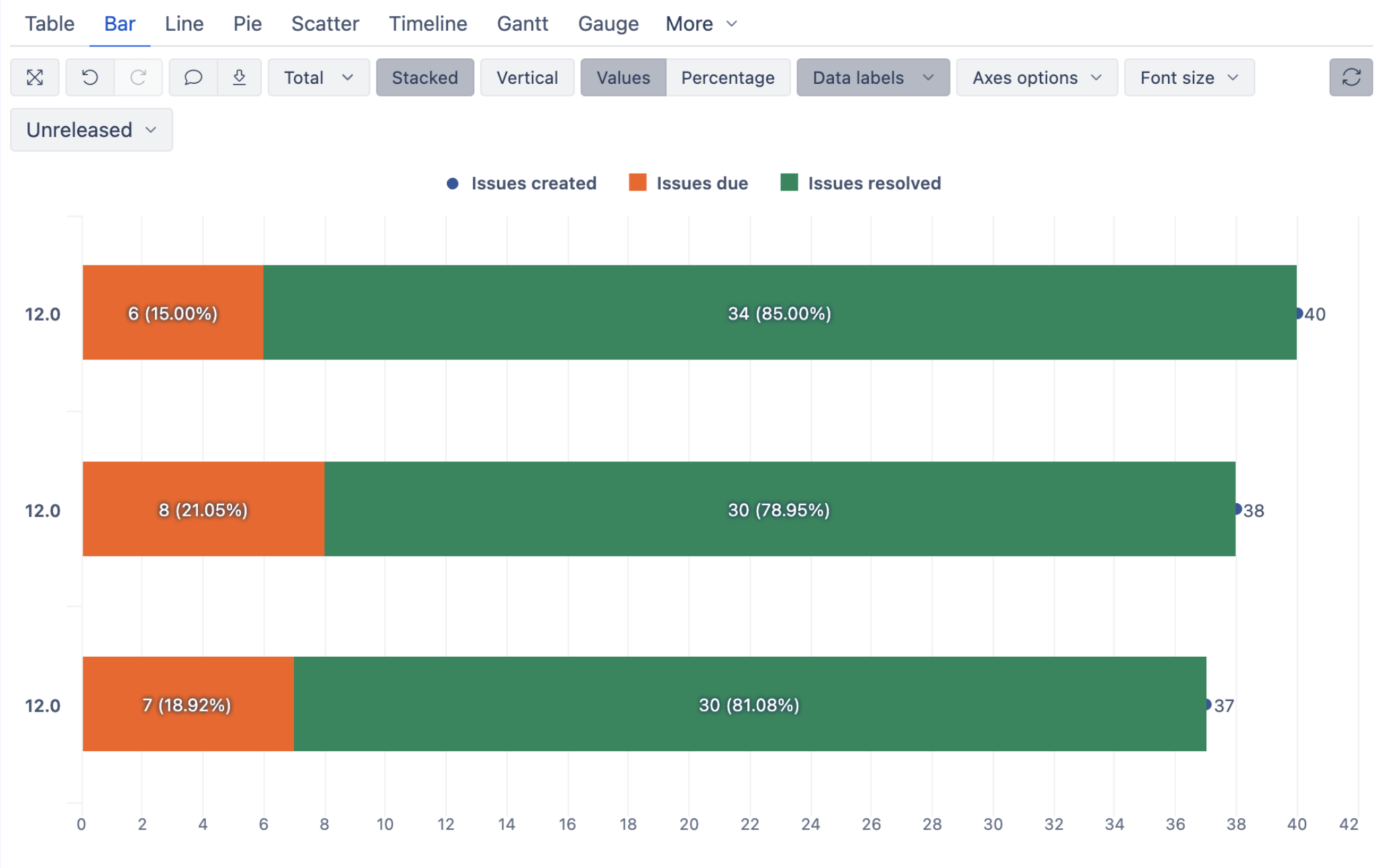Open the Font size menu
Screen dimensions: 1382x868
point(1188,78)
